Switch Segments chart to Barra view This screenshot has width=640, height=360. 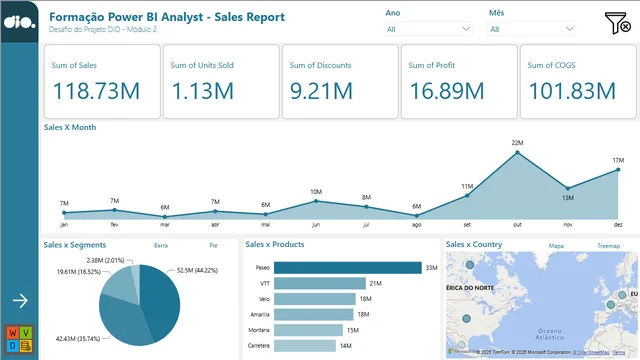tap(161, 245)
